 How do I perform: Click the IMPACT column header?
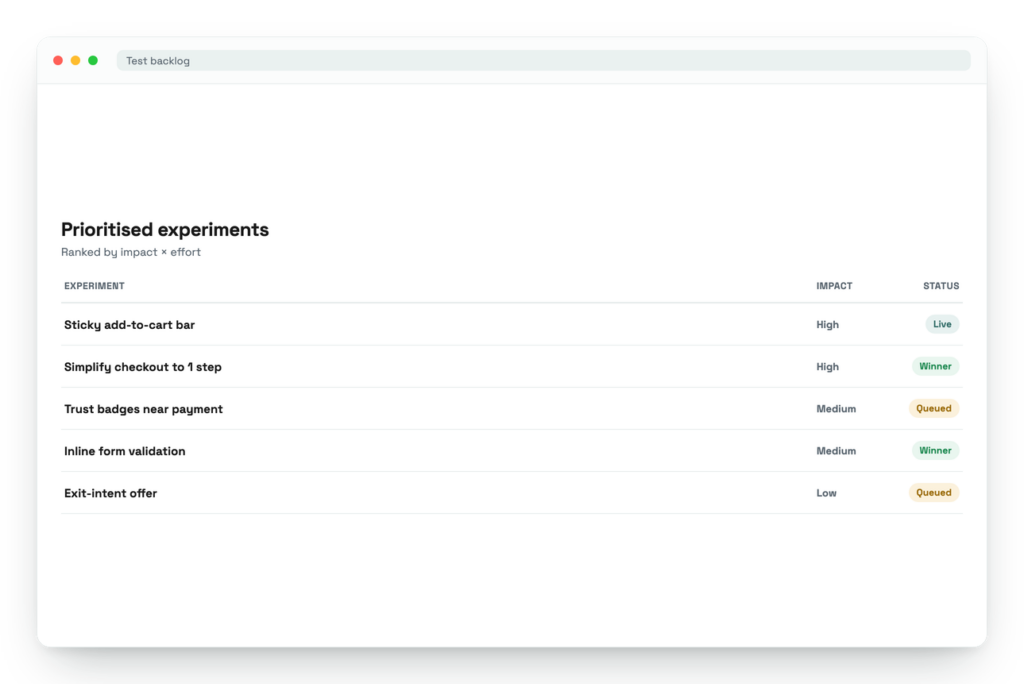pos(834,286)
